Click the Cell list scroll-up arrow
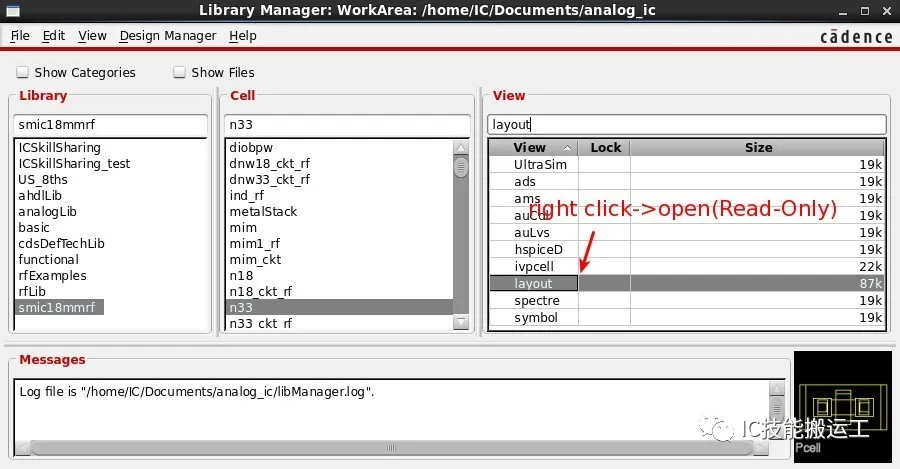 tap(461, 148)
